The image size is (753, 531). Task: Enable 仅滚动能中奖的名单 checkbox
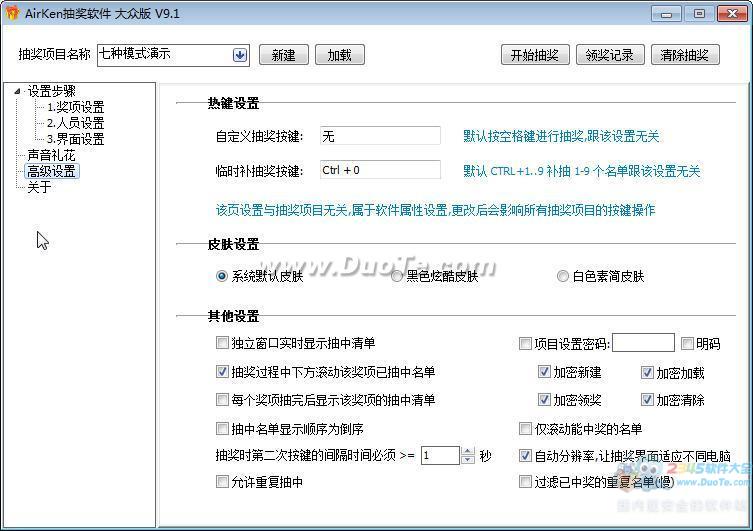(x=525, y=428)
